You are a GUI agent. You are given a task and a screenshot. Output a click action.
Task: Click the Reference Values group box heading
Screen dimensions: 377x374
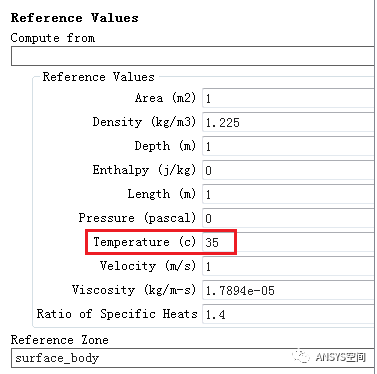[99, 77]
